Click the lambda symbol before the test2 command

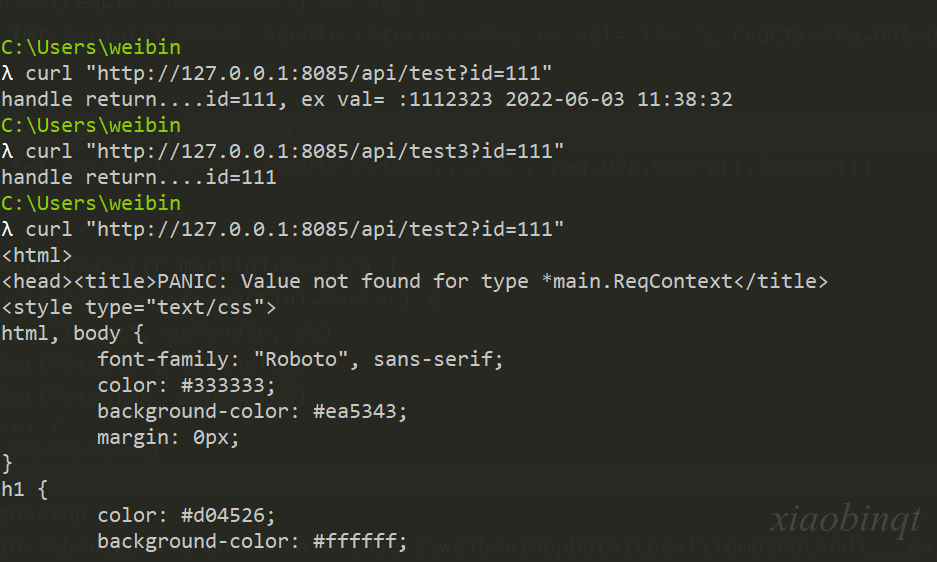click(x=7, y=230)
